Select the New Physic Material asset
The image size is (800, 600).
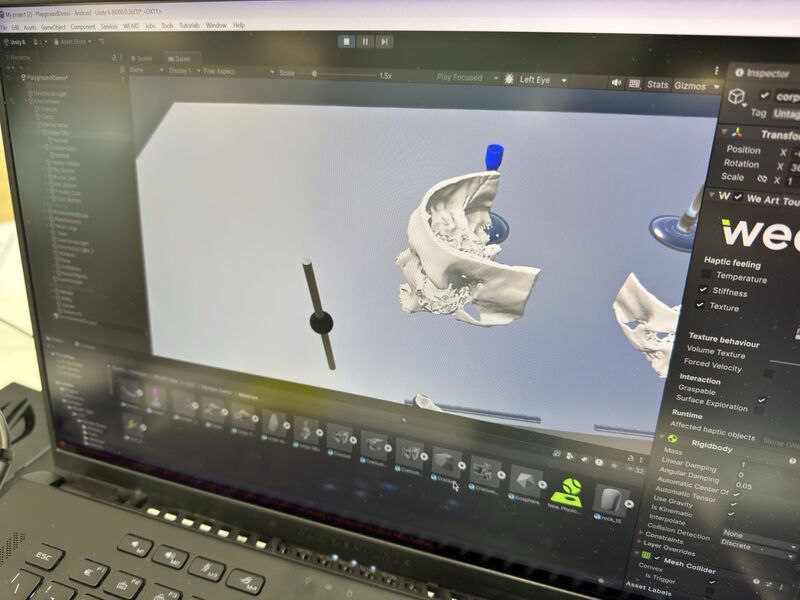[x=567, y=489]
